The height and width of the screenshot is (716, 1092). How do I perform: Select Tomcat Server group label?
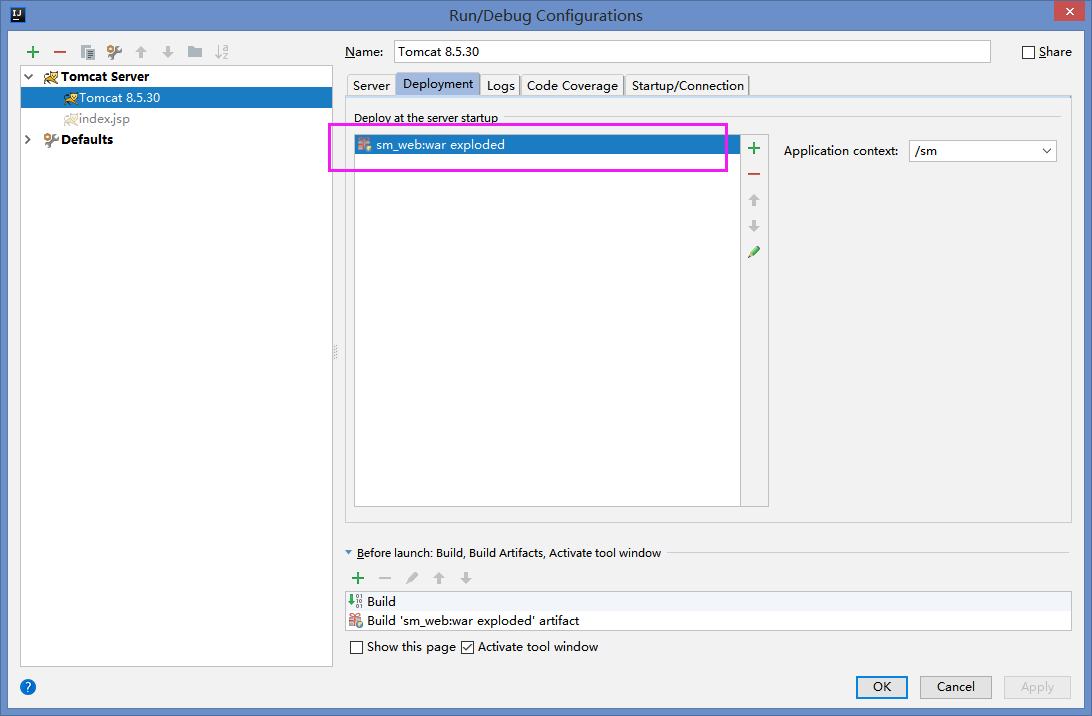click(105, 77)
